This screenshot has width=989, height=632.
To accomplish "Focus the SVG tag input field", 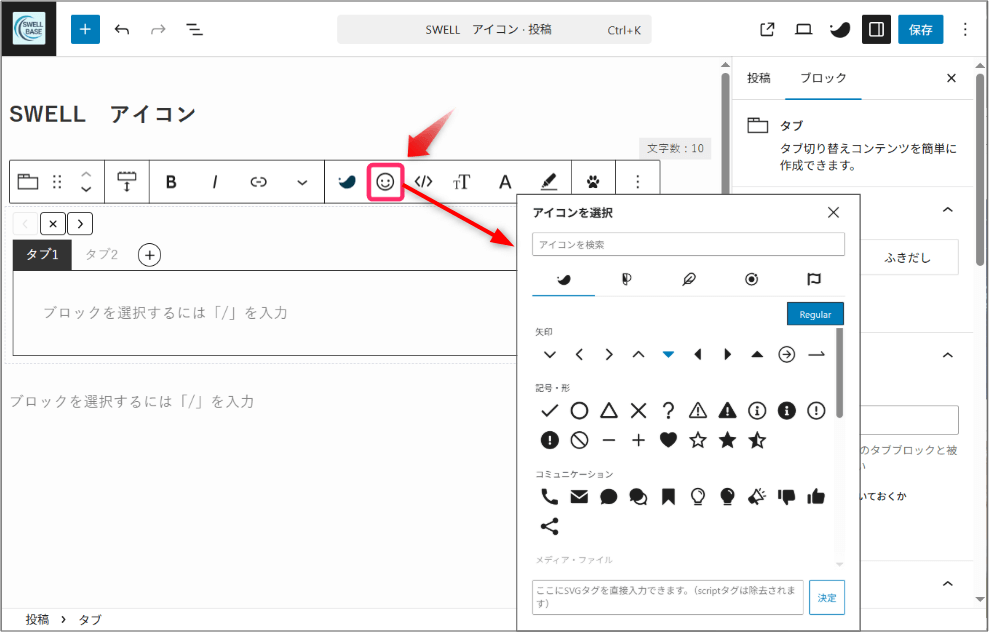I will coord(667,597).
